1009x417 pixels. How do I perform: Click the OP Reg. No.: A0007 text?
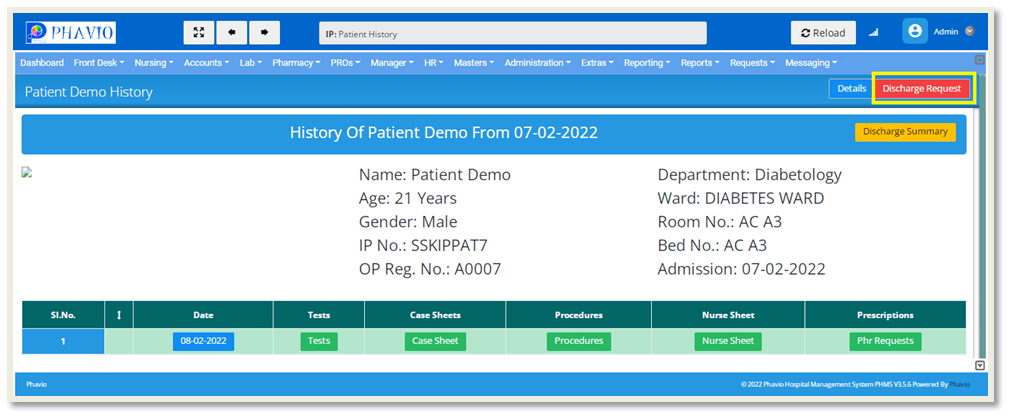(429, 269)
